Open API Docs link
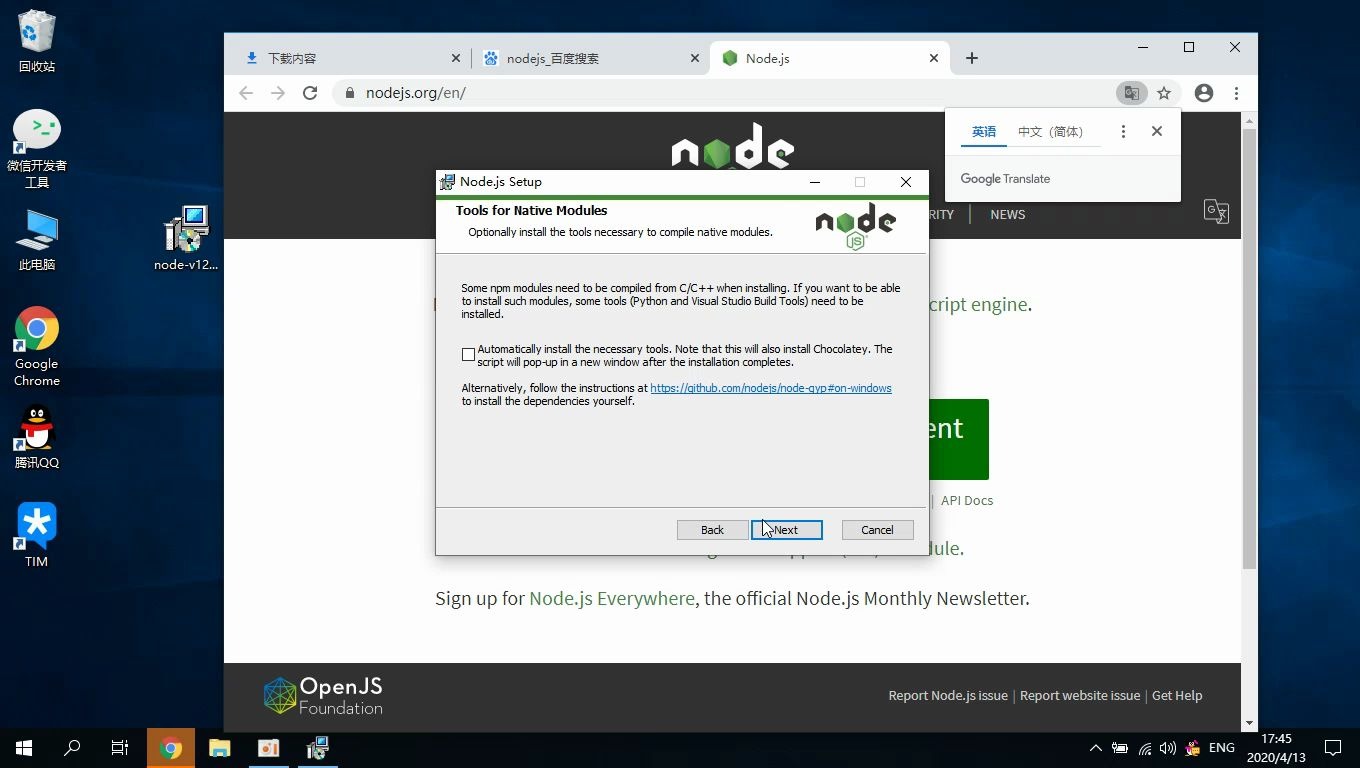Viewport: 1360px width, 768px height. coord(966,500)
